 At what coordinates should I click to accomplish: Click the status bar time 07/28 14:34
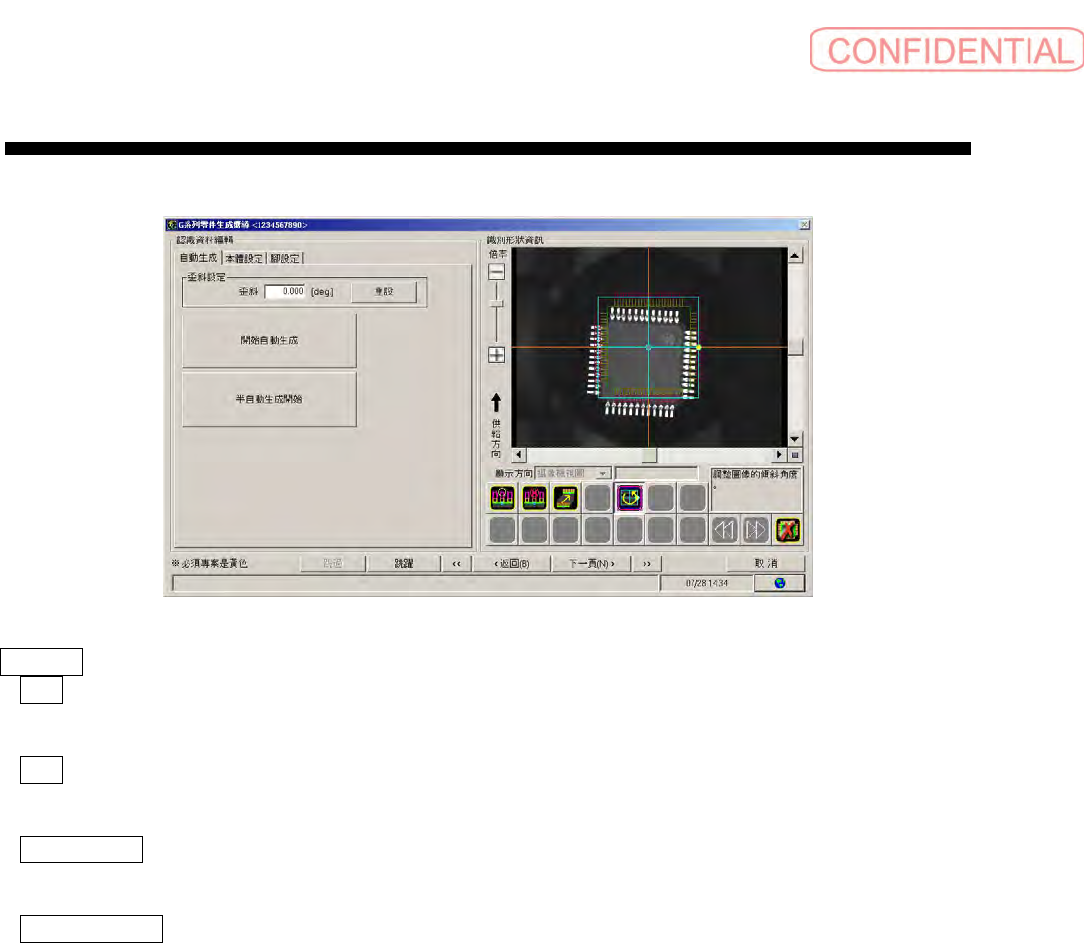(x=706, y=583)
